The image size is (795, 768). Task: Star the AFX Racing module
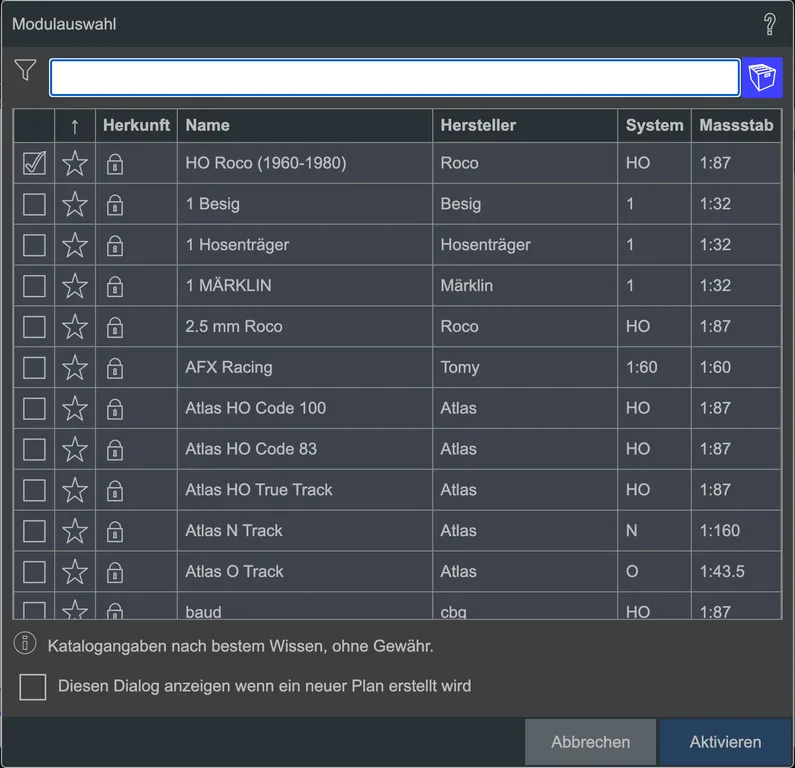click(75, 368)
